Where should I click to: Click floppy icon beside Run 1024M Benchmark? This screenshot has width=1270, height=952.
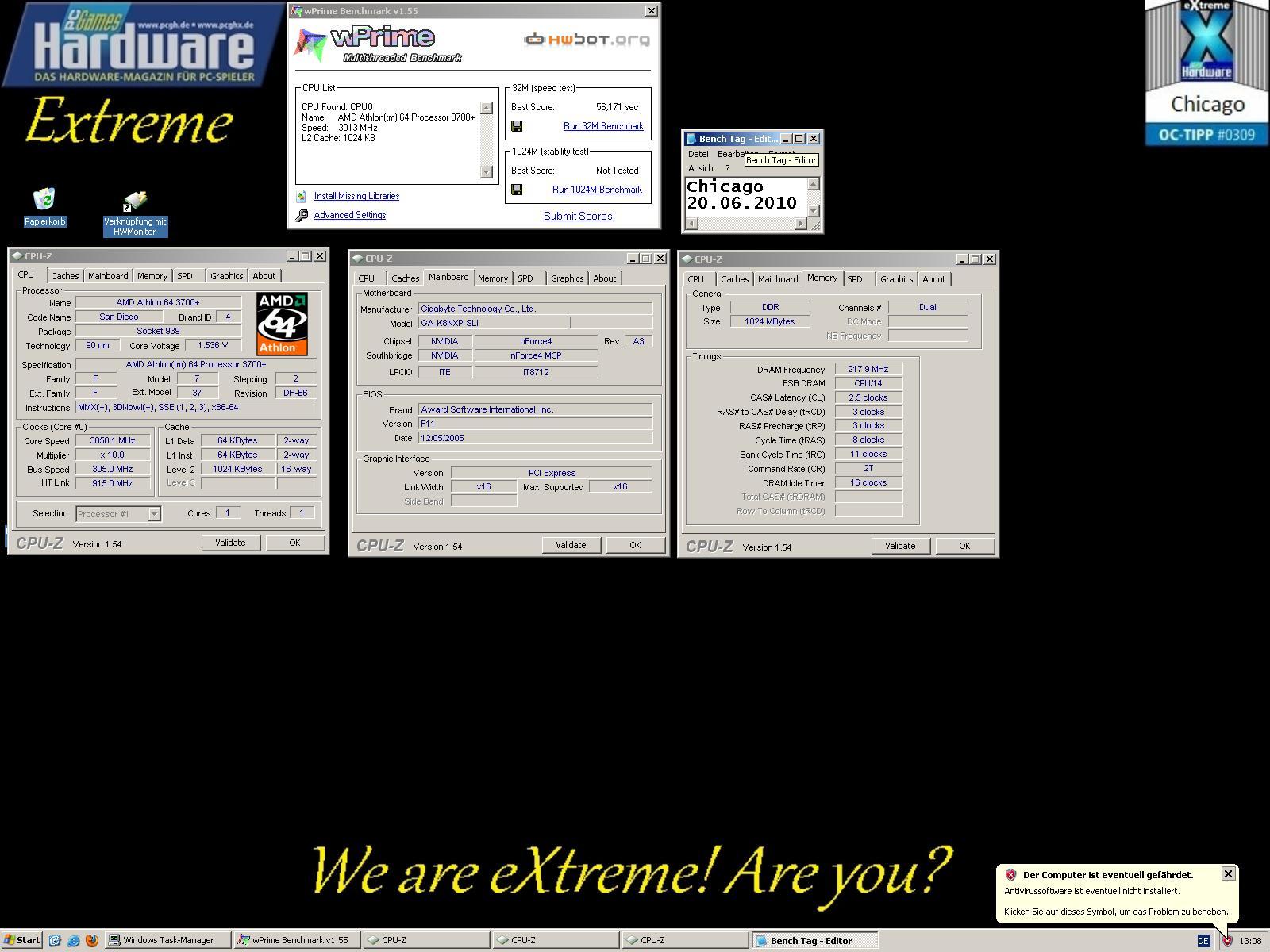coord(517,190)
